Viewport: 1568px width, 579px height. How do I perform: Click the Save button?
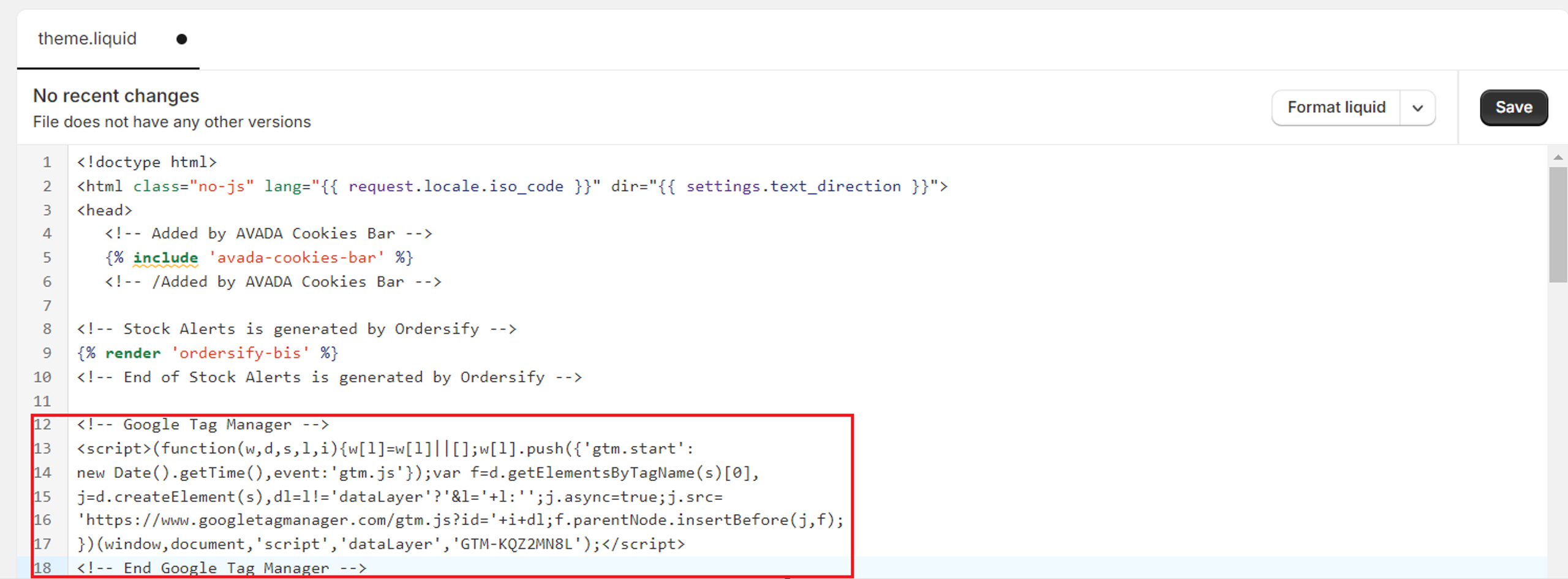click(1513, 107)
